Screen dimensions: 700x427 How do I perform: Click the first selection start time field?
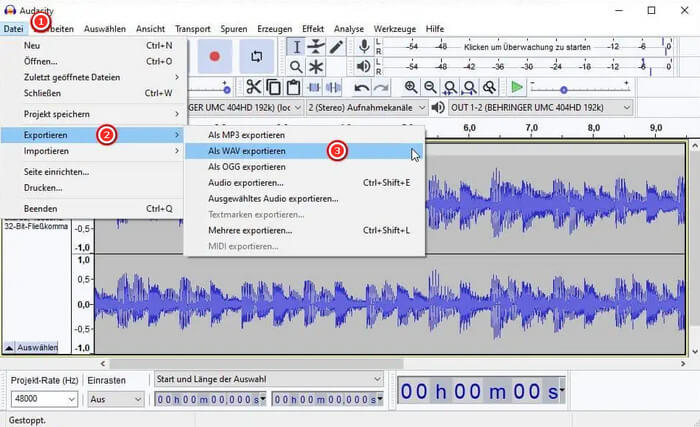[210, 399]
